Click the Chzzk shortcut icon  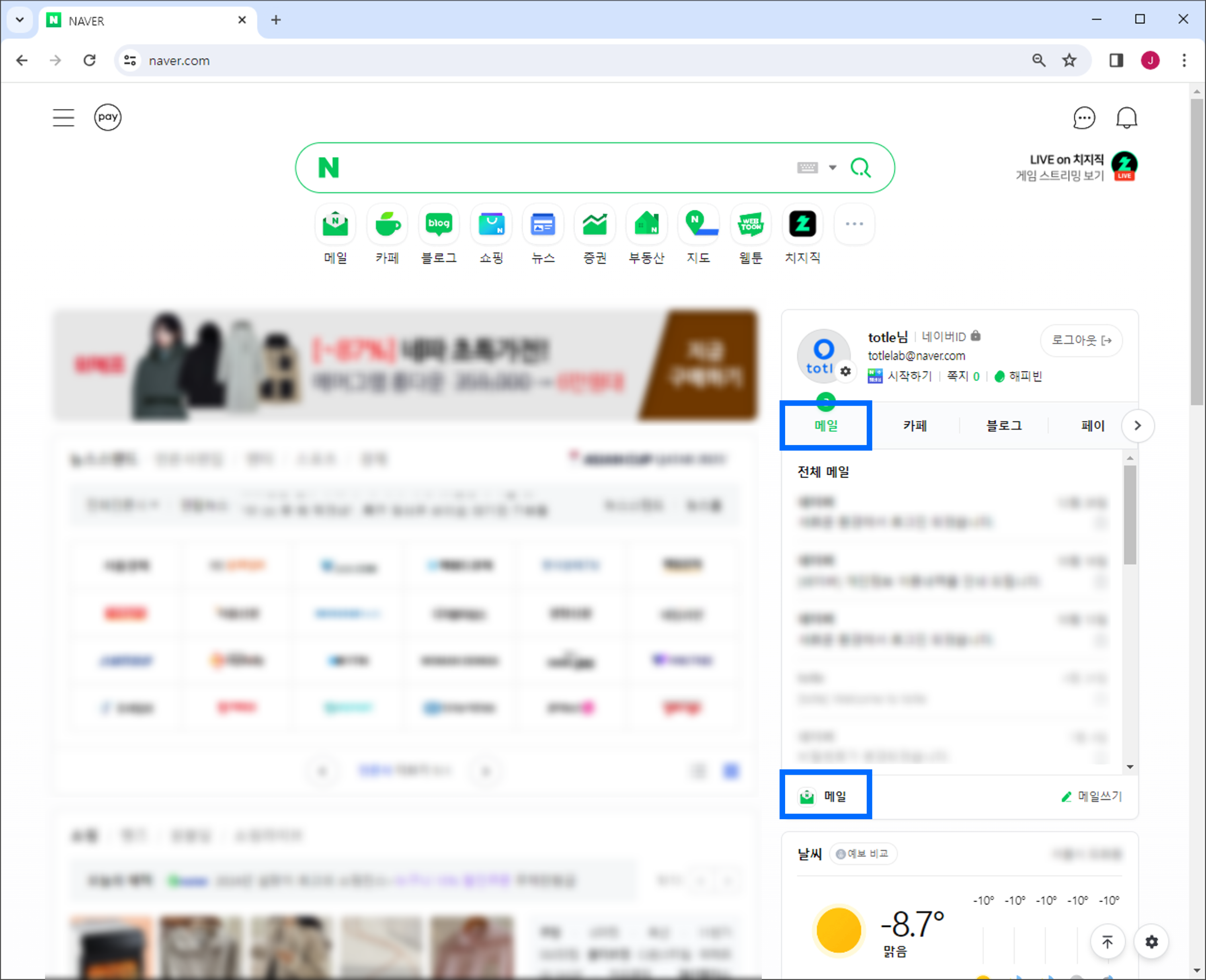(x=802, y=225)
